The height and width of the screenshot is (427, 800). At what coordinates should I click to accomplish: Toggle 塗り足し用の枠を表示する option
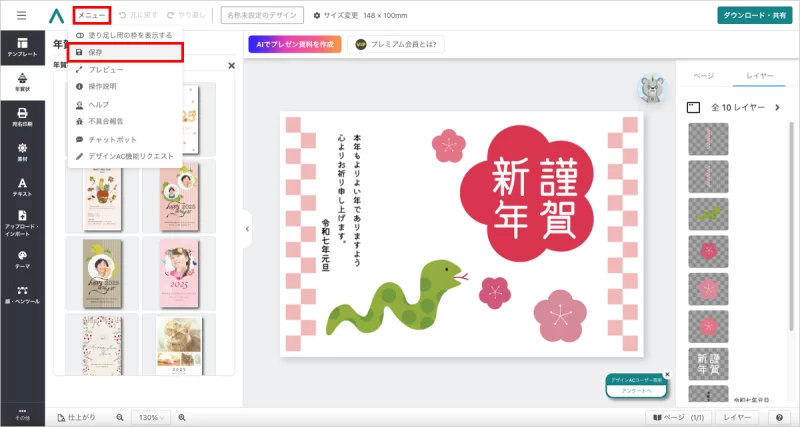124,35
